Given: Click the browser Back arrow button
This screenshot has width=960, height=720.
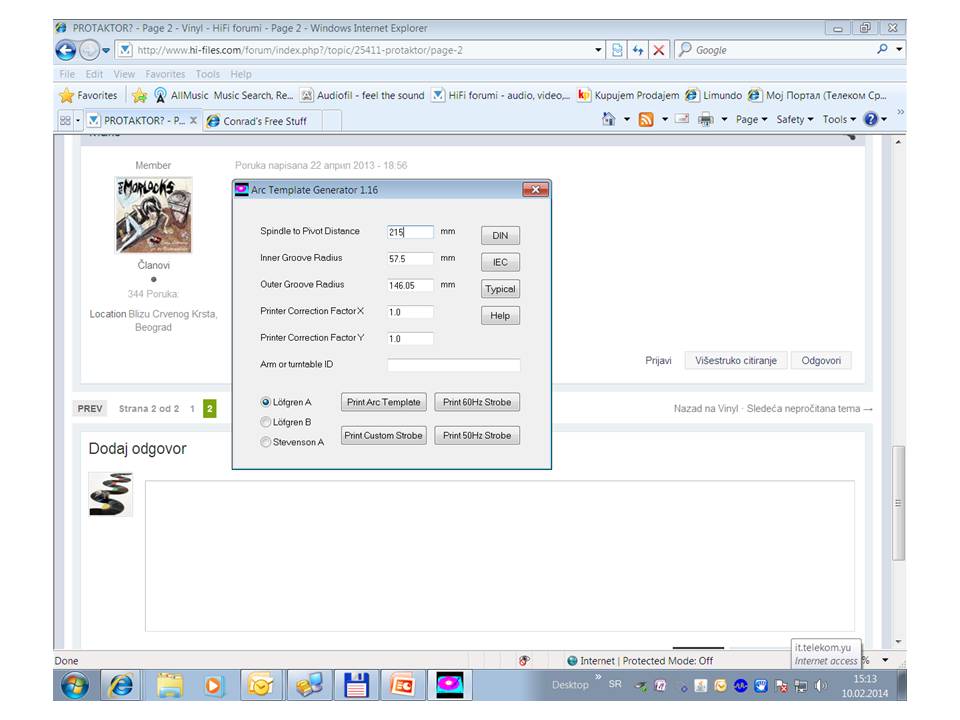Looking at the screenshot, I should [x=67, y=50].
